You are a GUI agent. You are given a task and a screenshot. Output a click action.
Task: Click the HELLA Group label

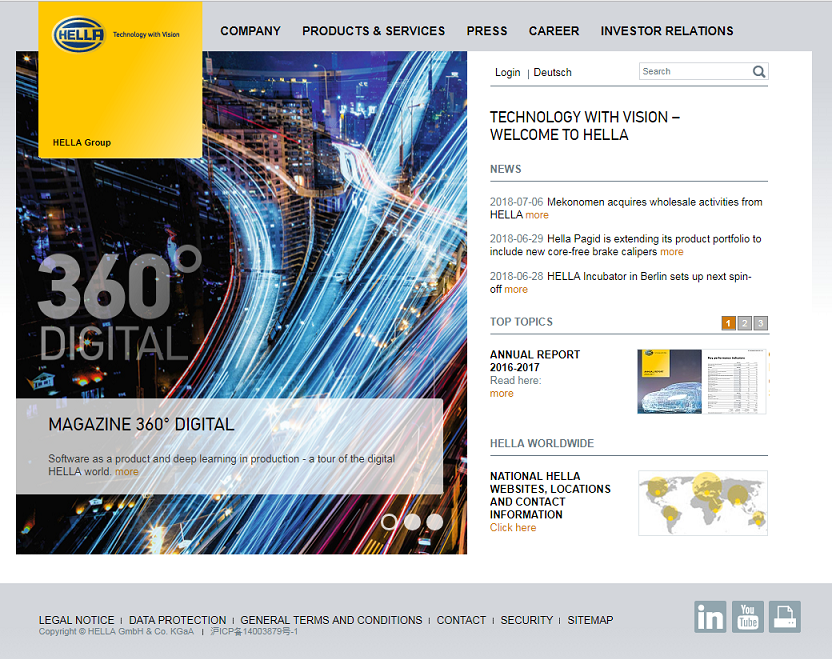[82, 142]
